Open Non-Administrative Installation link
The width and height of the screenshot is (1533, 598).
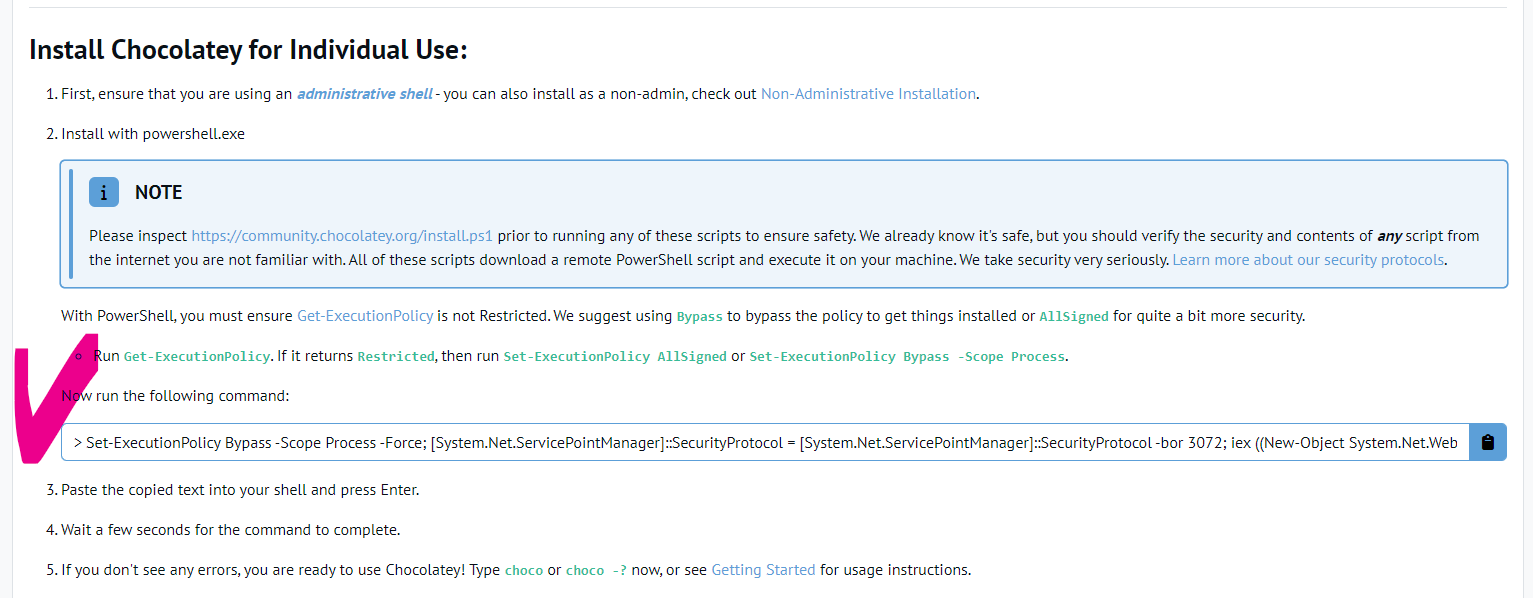[x=868, y=94]
